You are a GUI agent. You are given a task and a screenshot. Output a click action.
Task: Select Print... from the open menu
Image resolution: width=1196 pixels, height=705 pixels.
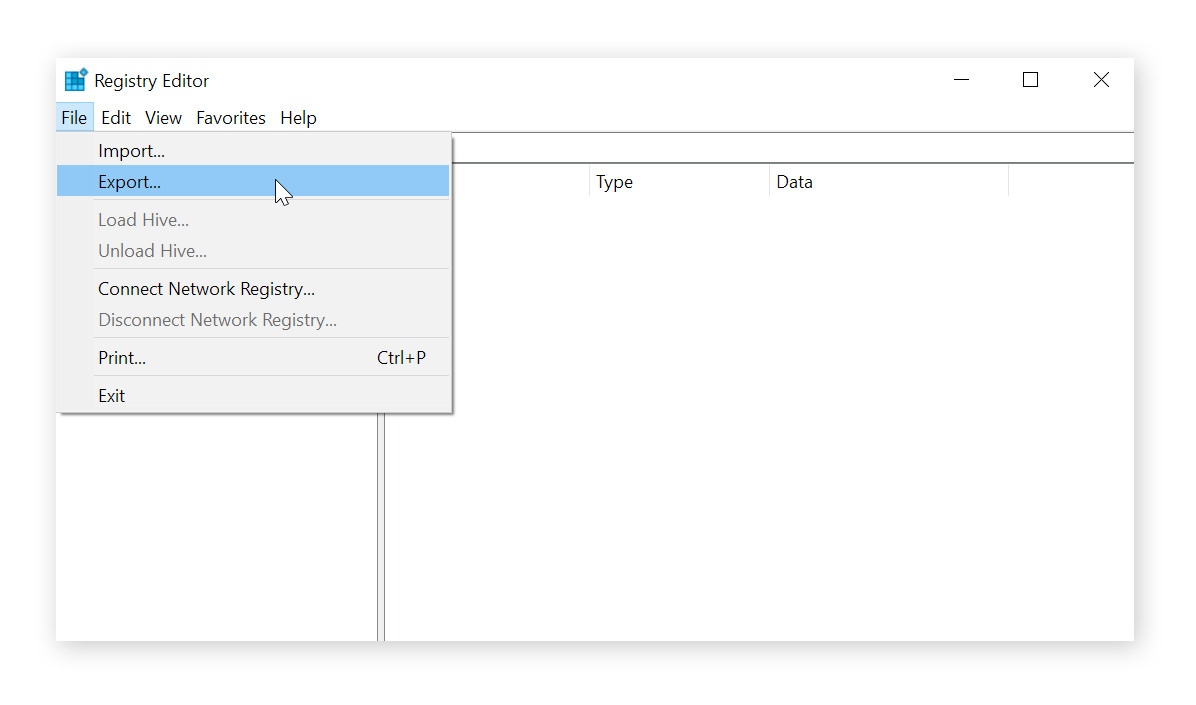click(121, 357)
